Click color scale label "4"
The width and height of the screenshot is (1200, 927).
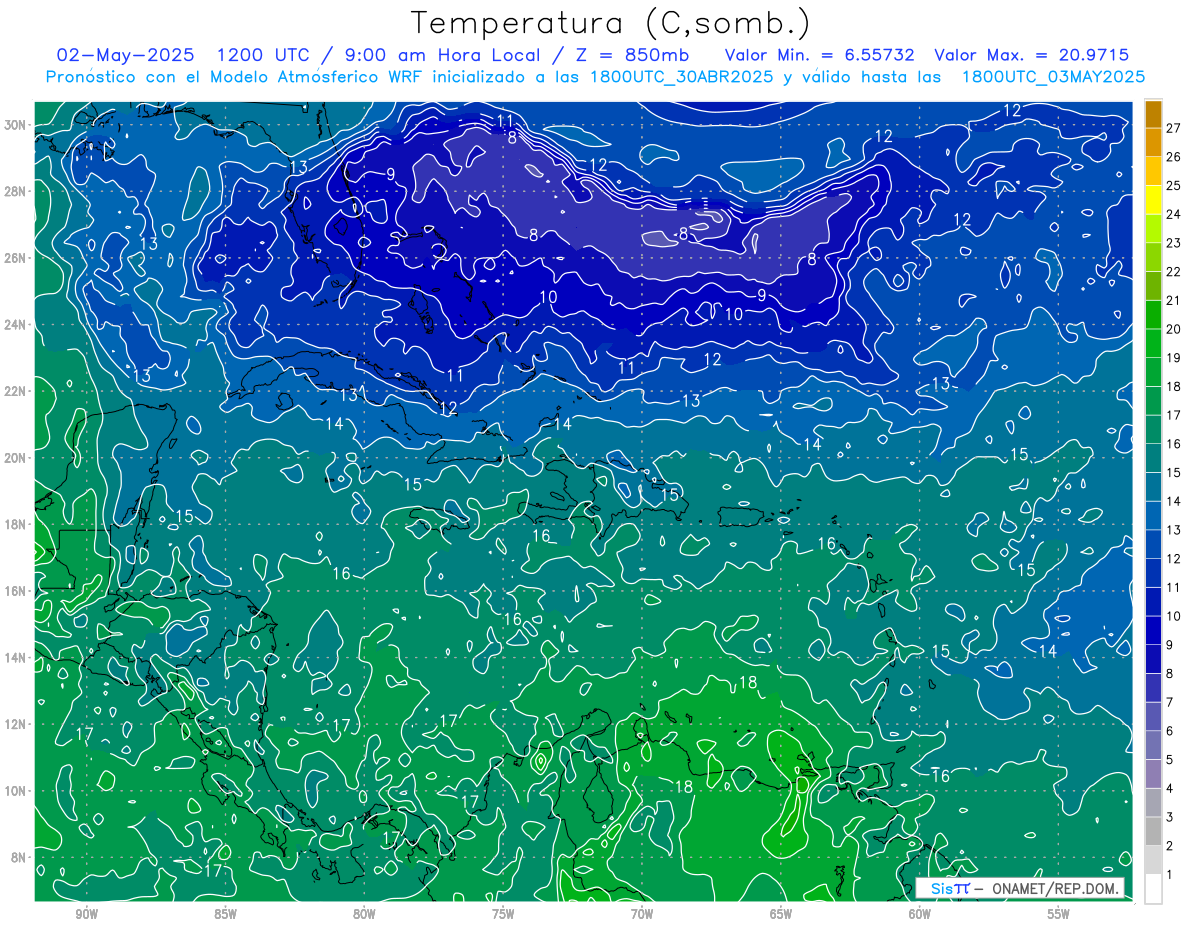1169,788
